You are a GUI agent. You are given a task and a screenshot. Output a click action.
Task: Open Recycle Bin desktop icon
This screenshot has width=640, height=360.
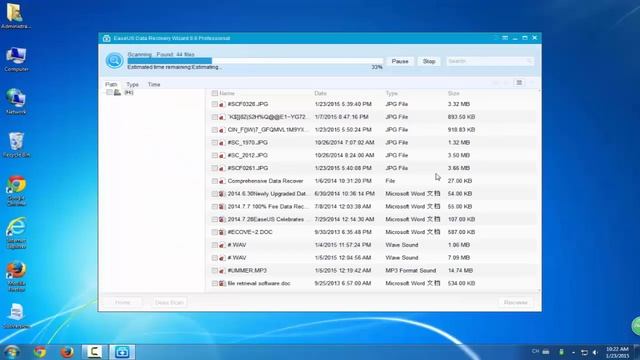coord(16,145)
